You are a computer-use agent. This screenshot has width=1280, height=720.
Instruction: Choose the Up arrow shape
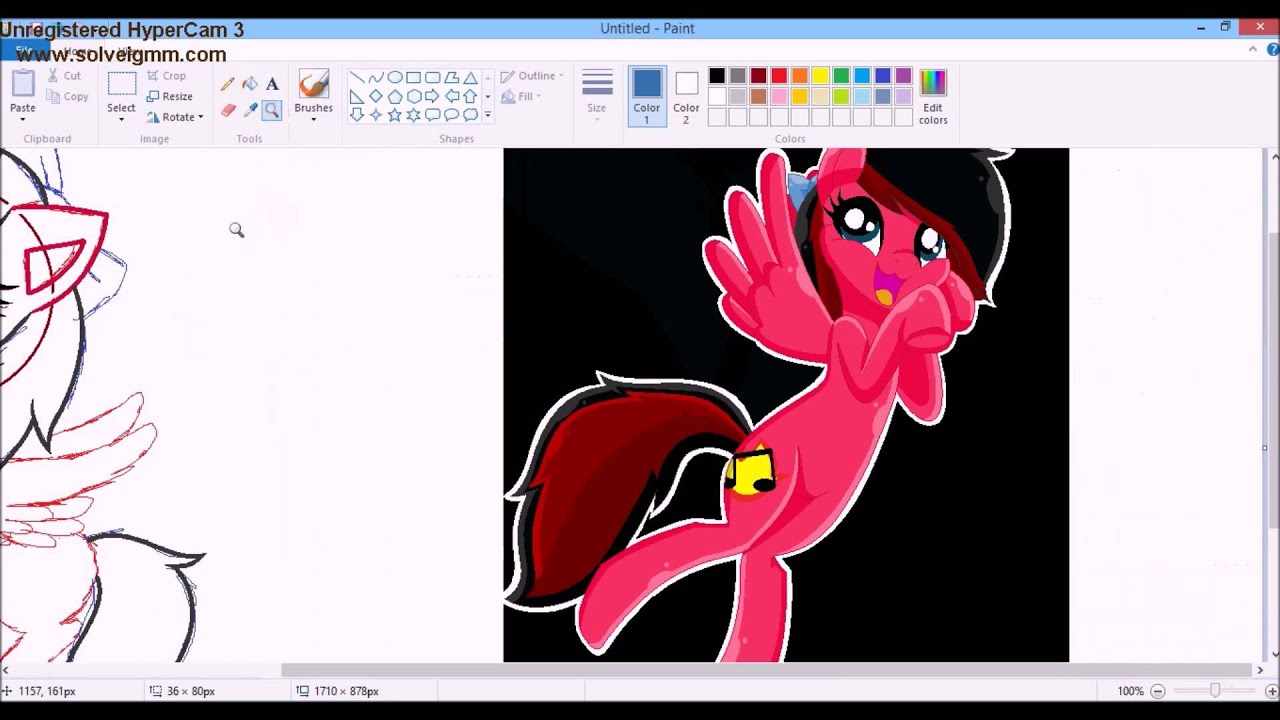coord(470,96)
